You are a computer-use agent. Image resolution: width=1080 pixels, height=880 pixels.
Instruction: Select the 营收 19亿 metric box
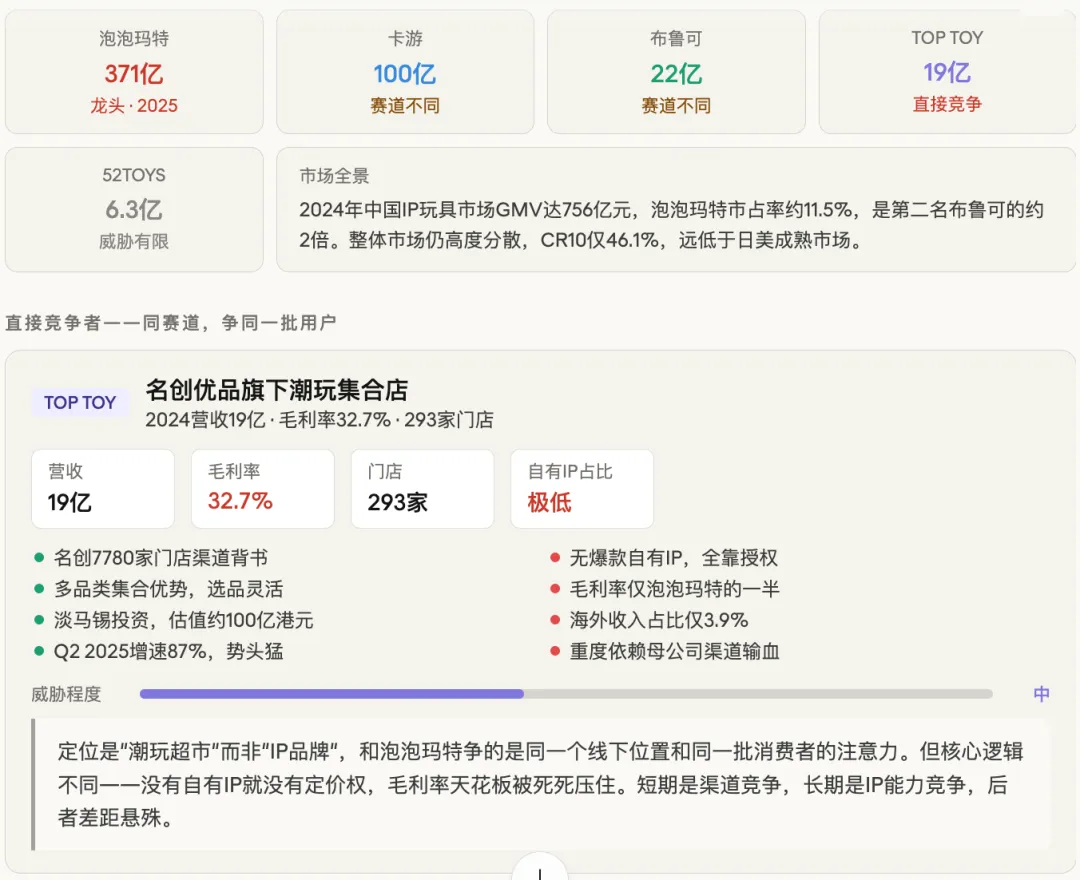[x=103, y=489]
